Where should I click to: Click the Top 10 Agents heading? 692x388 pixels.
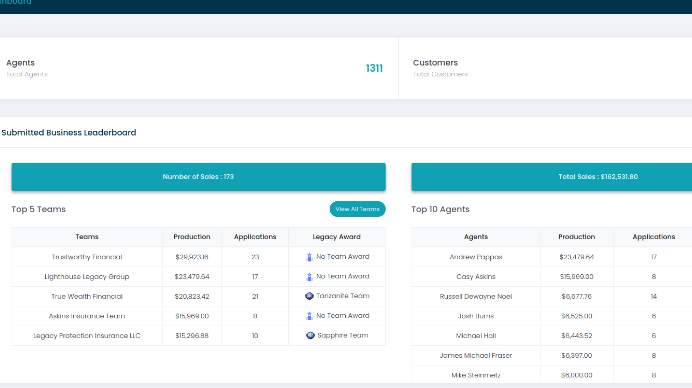[x=440, y=209]
